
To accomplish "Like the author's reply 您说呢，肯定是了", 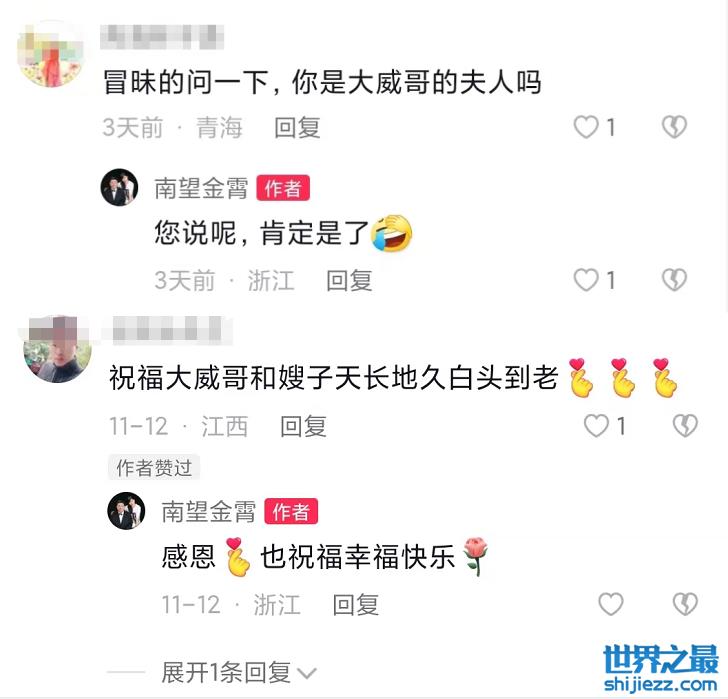I will pyautogui.click(x=586, y=280).
